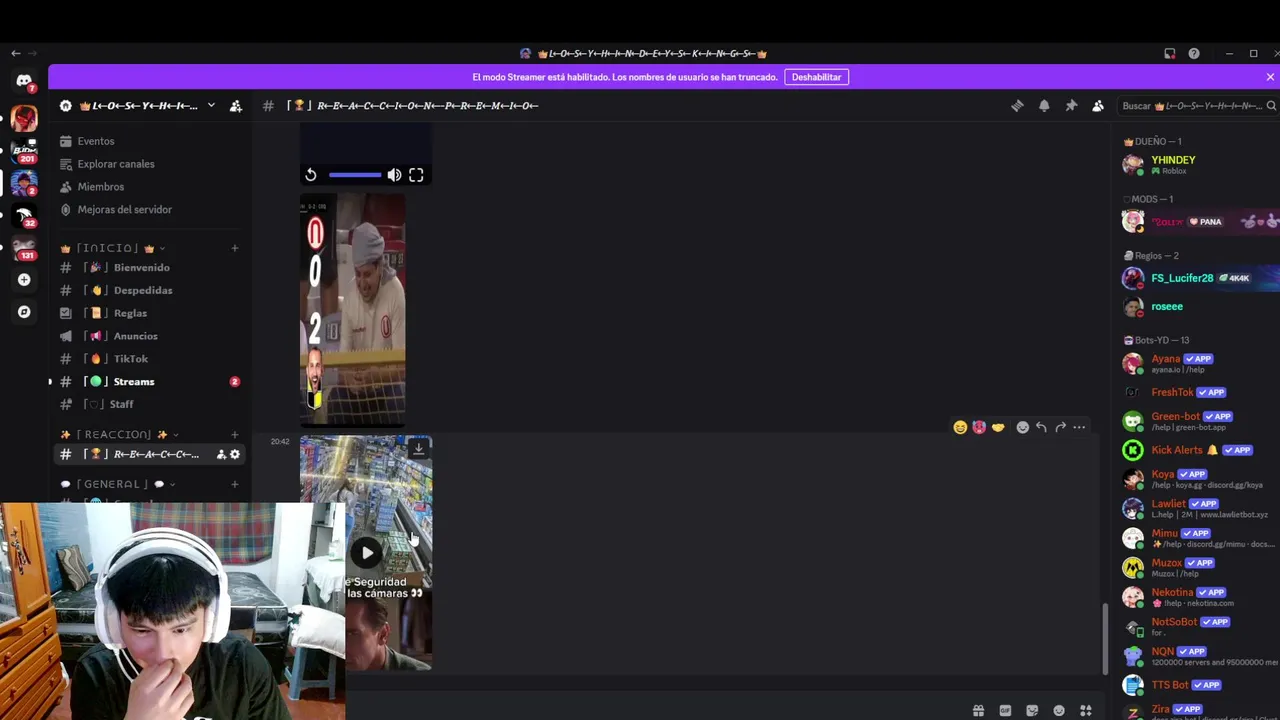This screenshot has width=1280, height=720.
Task: Open the TikTok channel
Action: coord(150,359)
